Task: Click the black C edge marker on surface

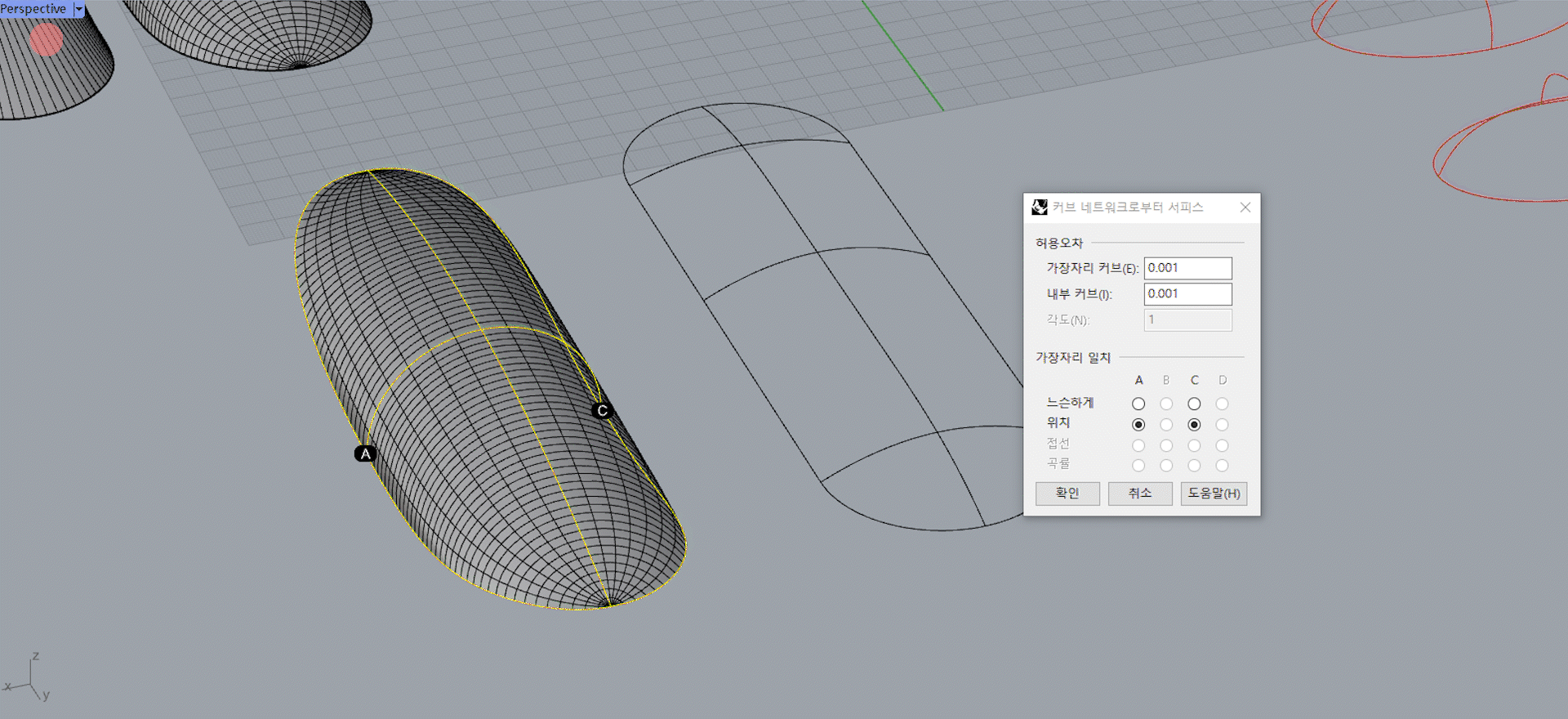Action: point(602,410)
